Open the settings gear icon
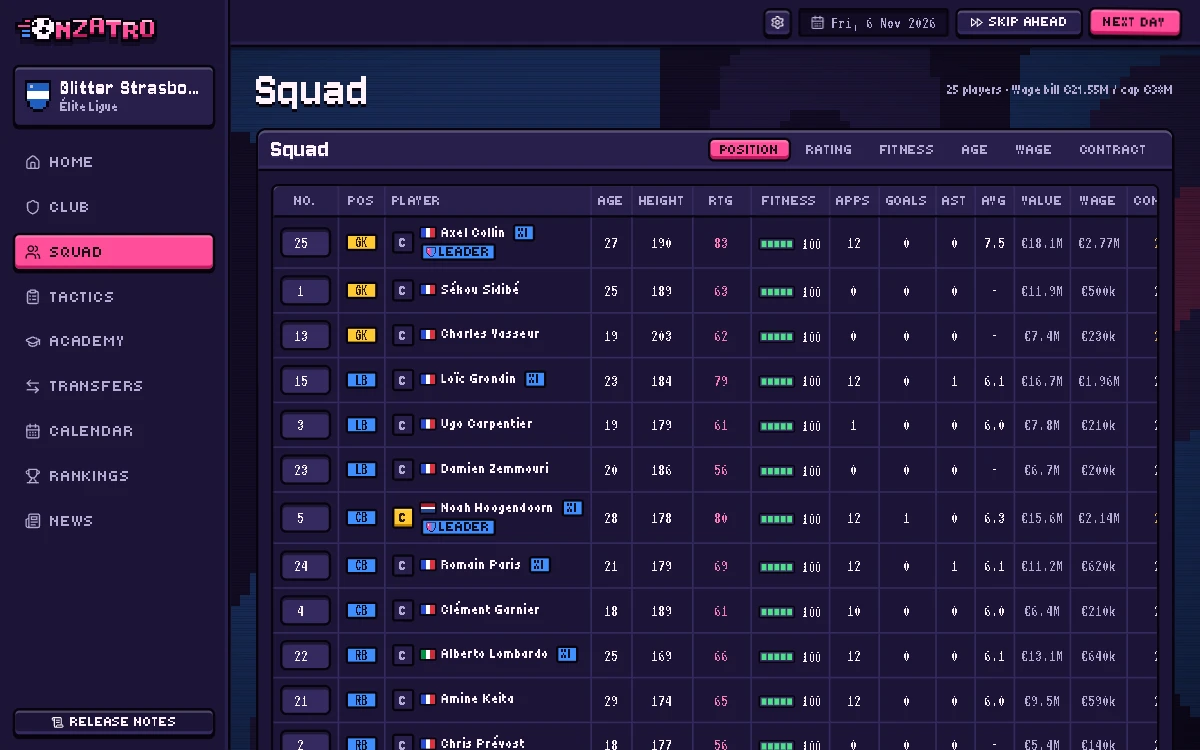This screenshot has width=1200, height=750. click(778, 22)
